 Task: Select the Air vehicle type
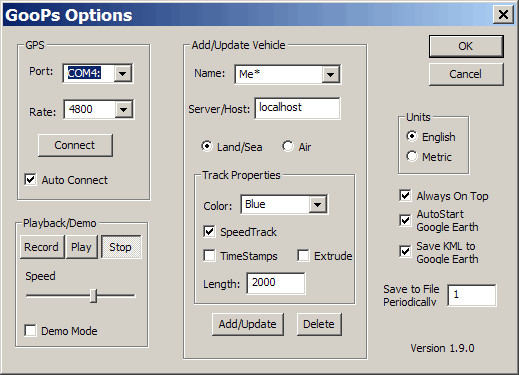point(288,146)
